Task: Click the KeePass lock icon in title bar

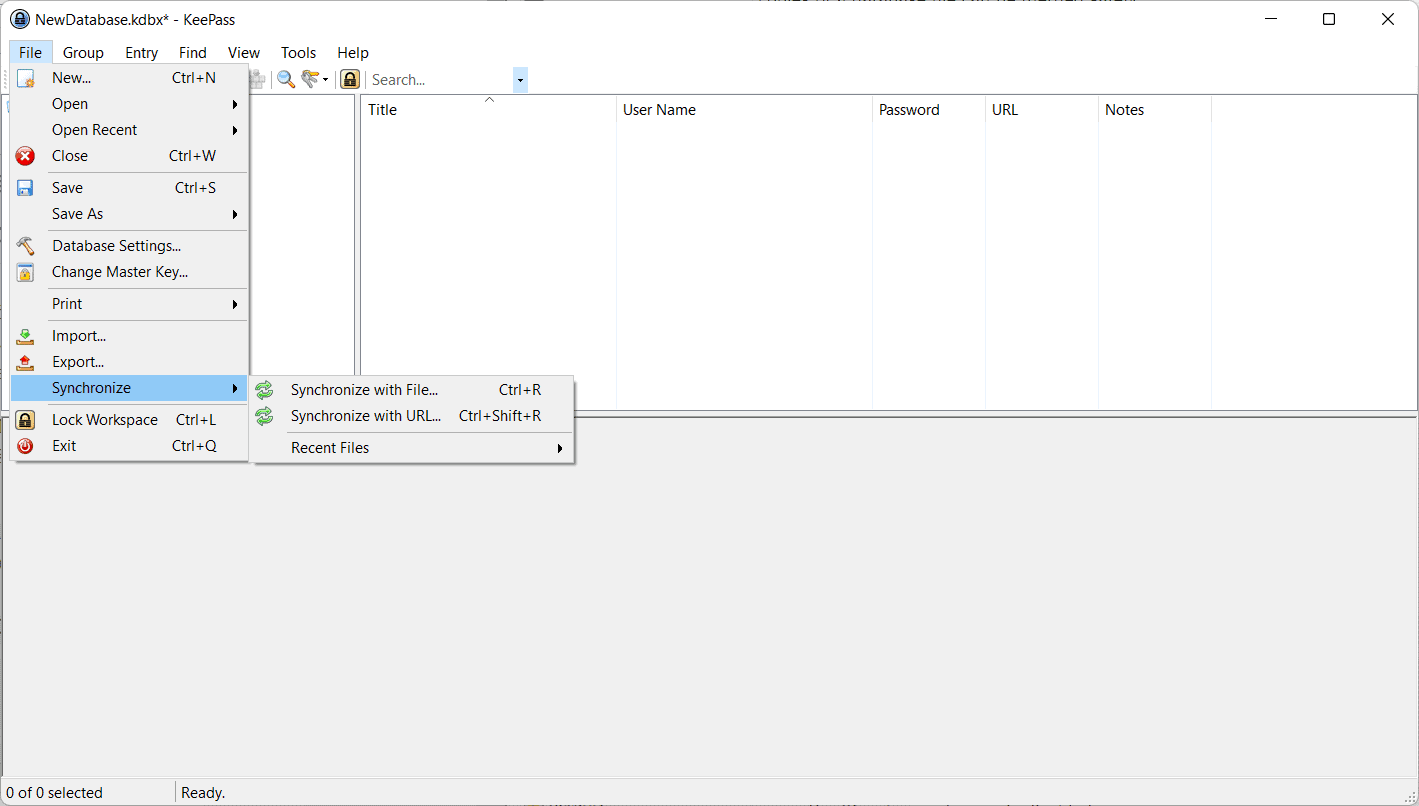Action: [x=20, y=19]
